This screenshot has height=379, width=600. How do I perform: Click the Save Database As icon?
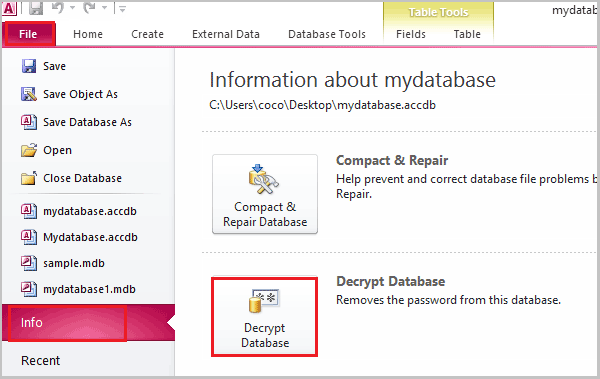coord(29,122)
